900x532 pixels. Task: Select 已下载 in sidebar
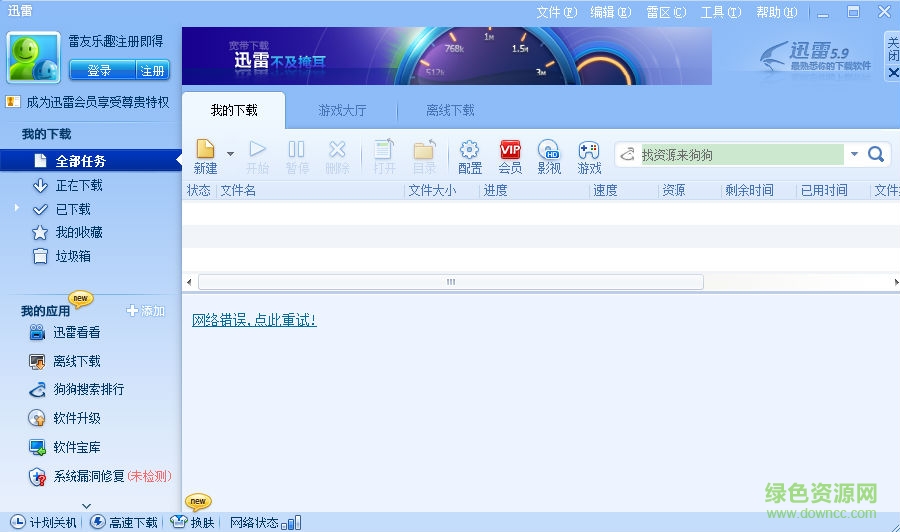pyautogui.click(x=73, y=209)
